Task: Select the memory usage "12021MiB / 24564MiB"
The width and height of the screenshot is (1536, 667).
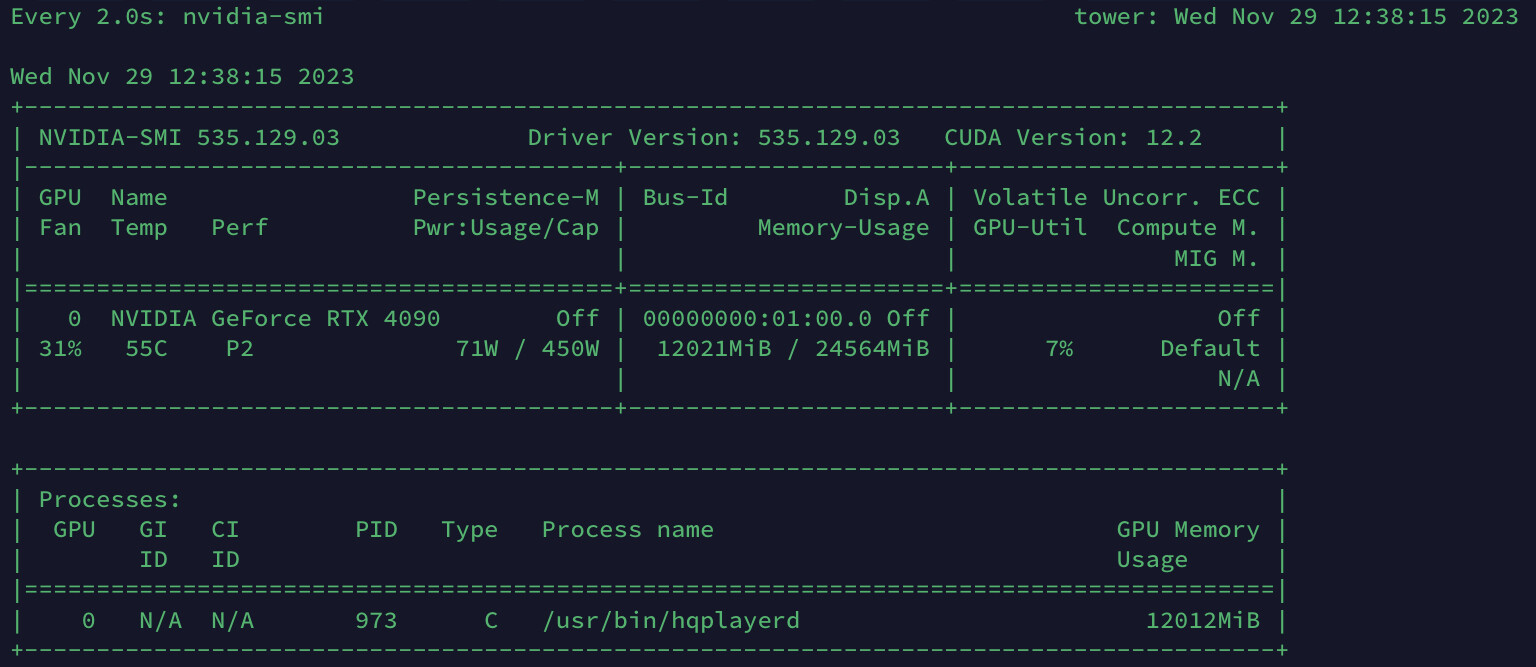Action: pyautogui.click(x=794, y=348)
